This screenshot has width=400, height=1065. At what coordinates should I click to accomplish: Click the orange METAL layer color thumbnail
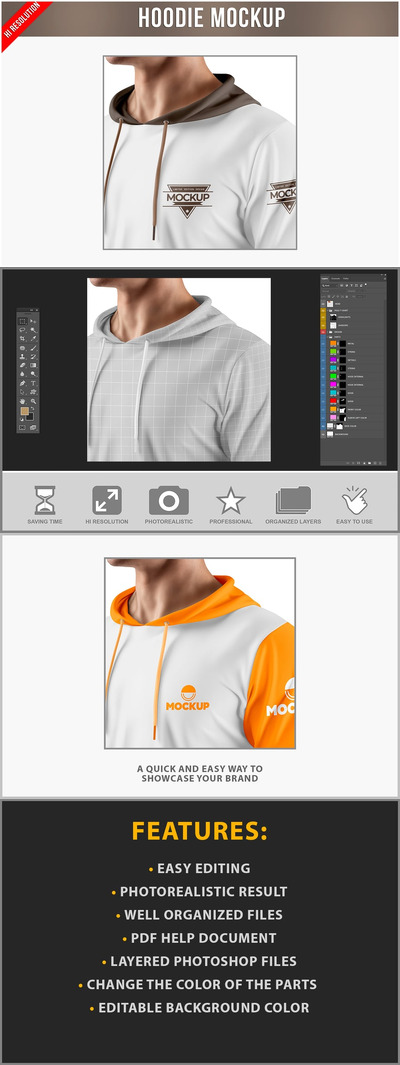(x=333, y=344)
